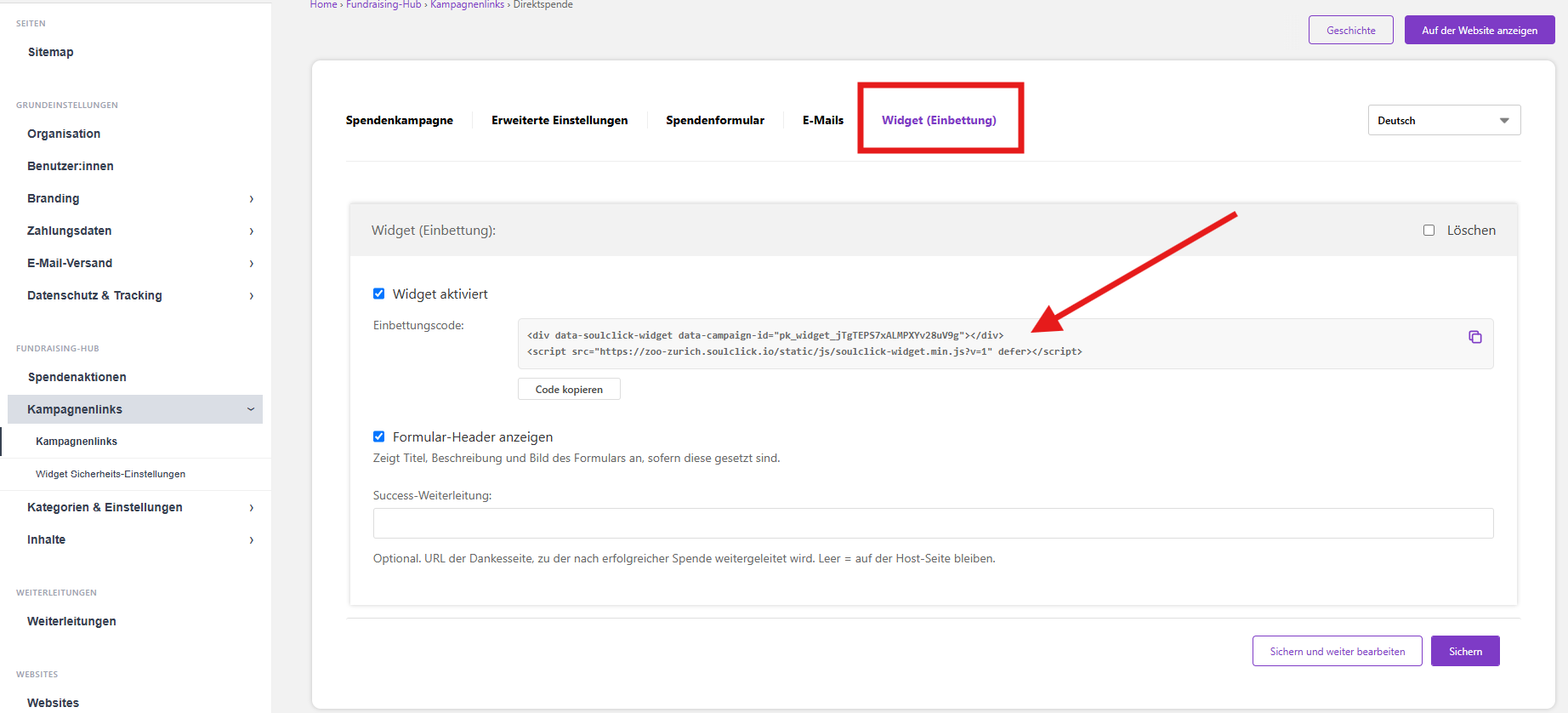Collapse the Kampagnenlinks section chevron
The image size is (1568, 713).
pyautogui.click(x=251, y=409)
